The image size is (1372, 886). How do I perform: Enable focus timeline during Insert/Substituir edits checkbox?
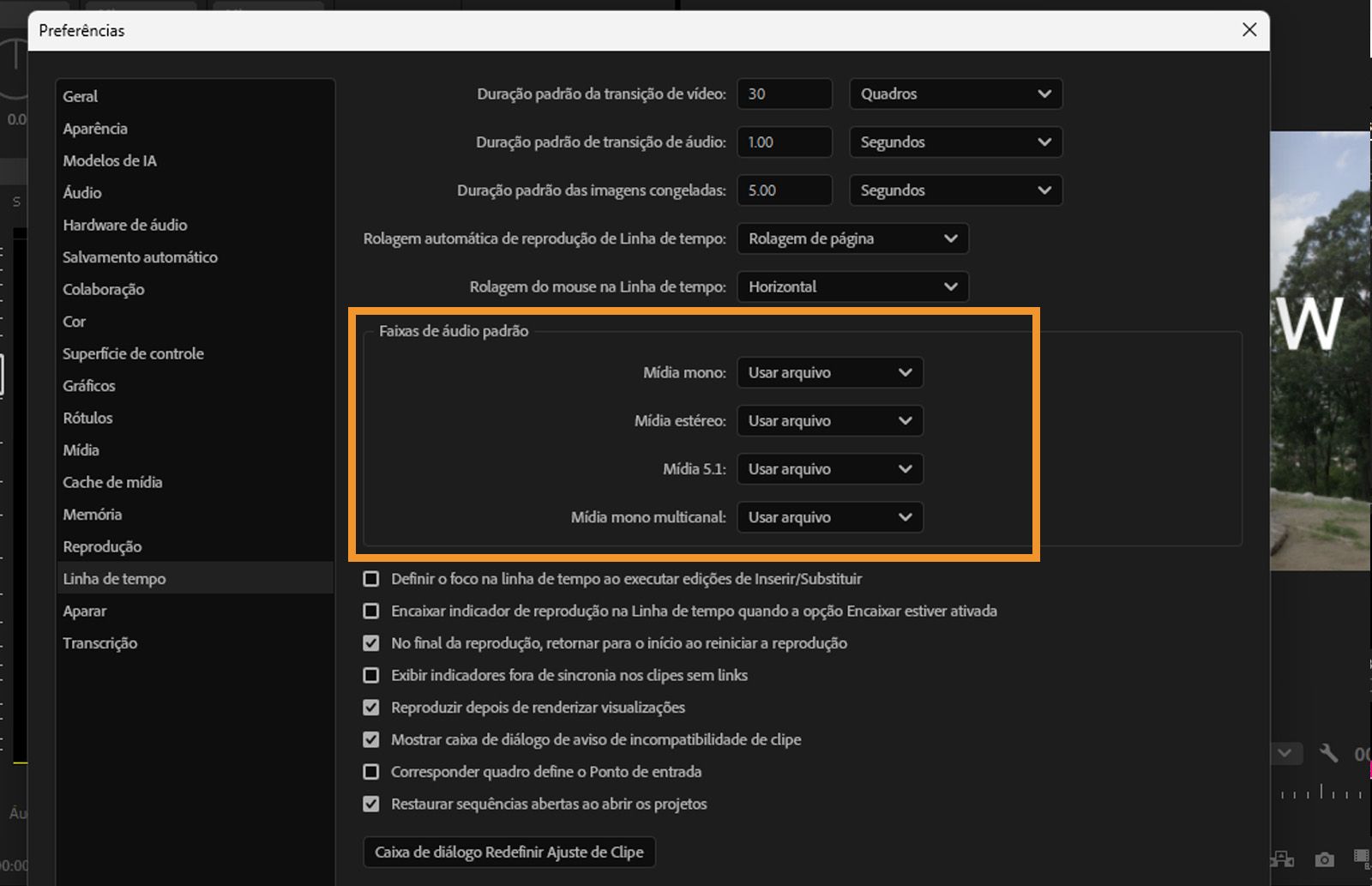tap(371, 579)
